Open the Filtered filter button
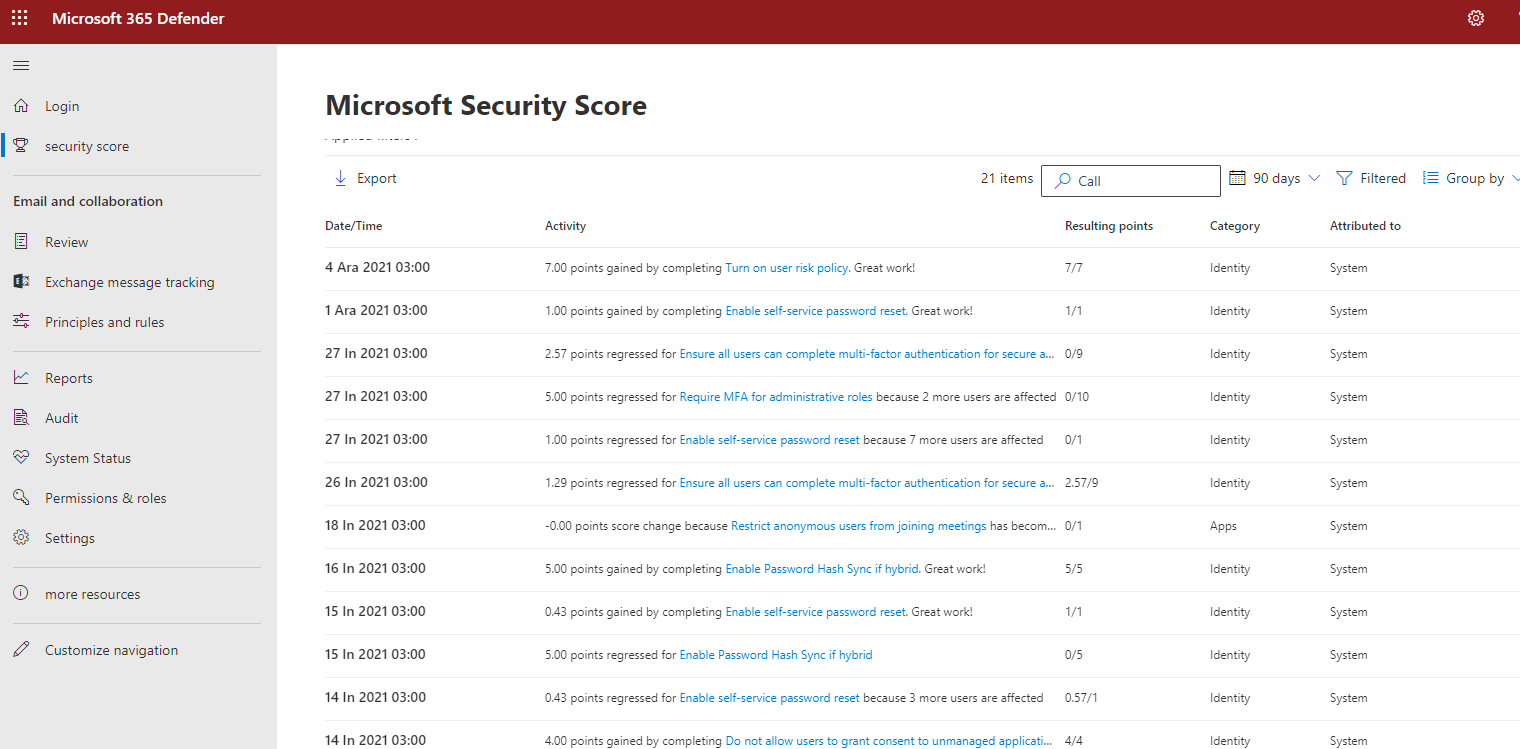Screen dimensions: 1520x749 pyautogui.click(x=1371, y=178)
